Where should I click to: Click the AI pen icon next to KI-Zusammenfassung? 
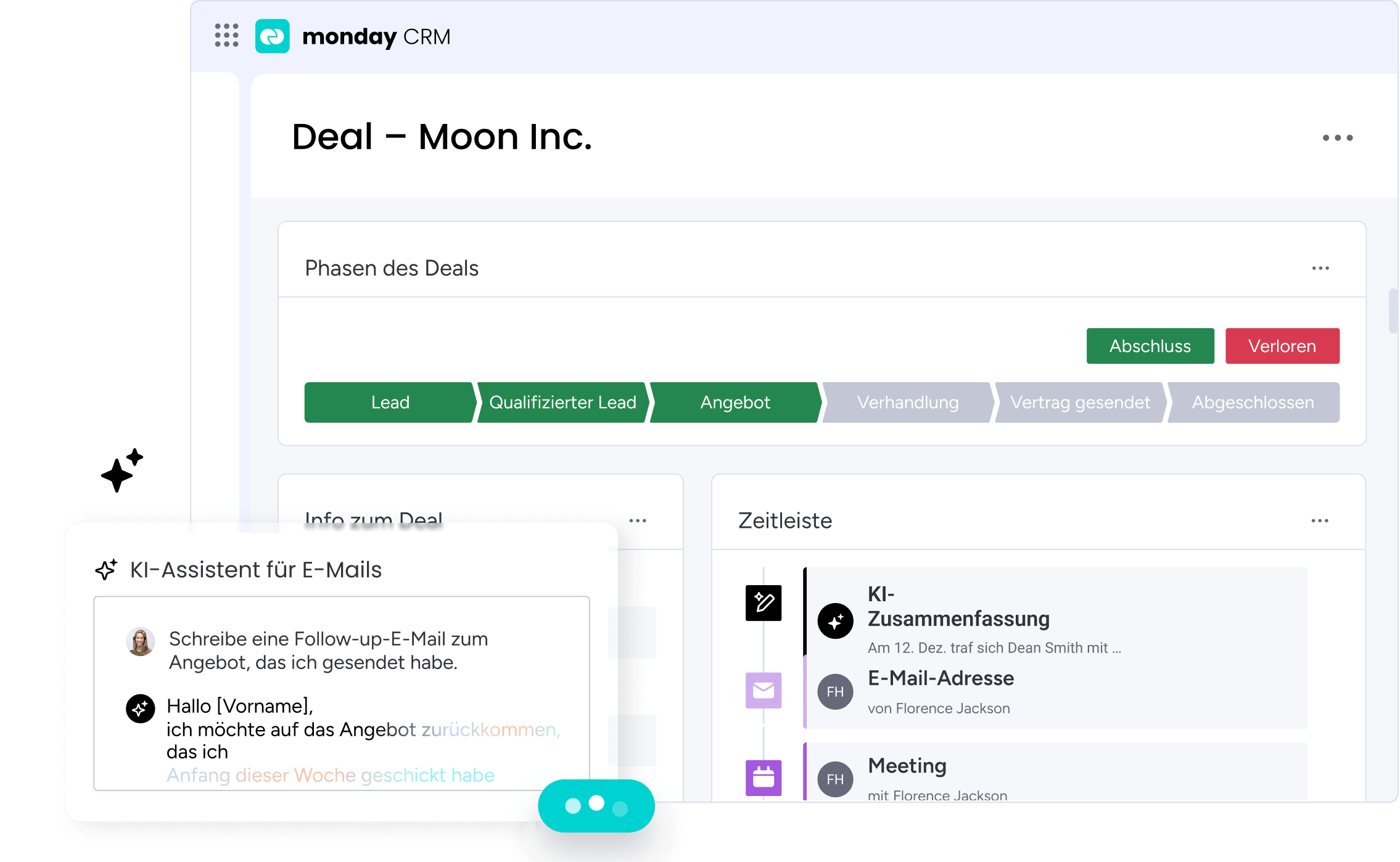coord(763,603)
